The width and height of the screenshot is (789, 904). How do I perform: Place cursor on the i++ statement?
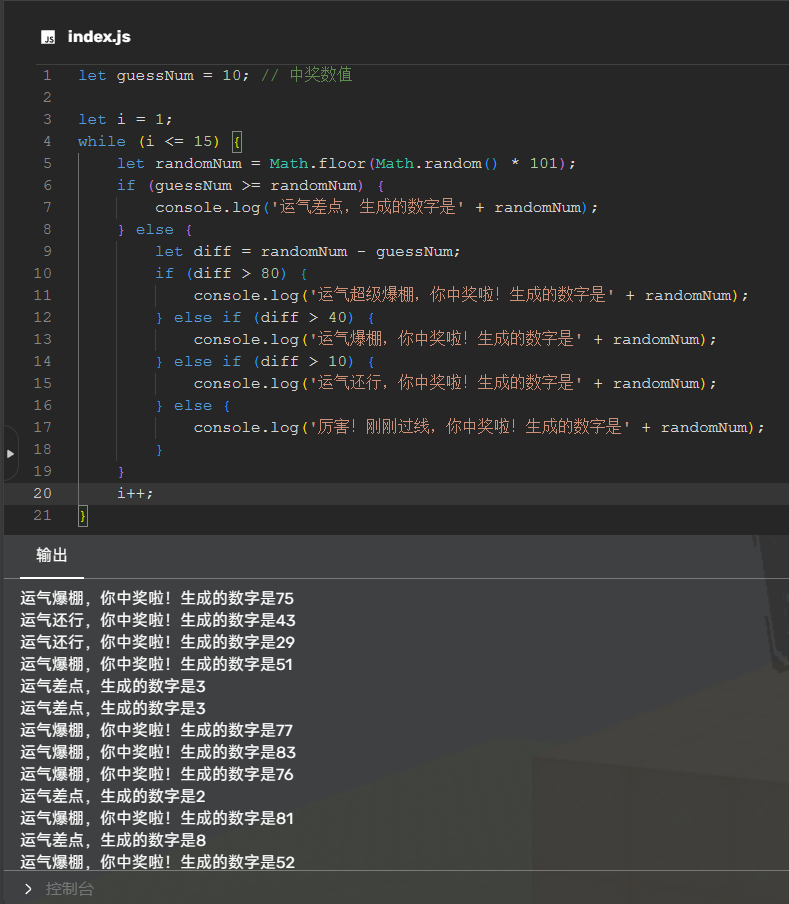pyautogui.click(x=135, y=493)
